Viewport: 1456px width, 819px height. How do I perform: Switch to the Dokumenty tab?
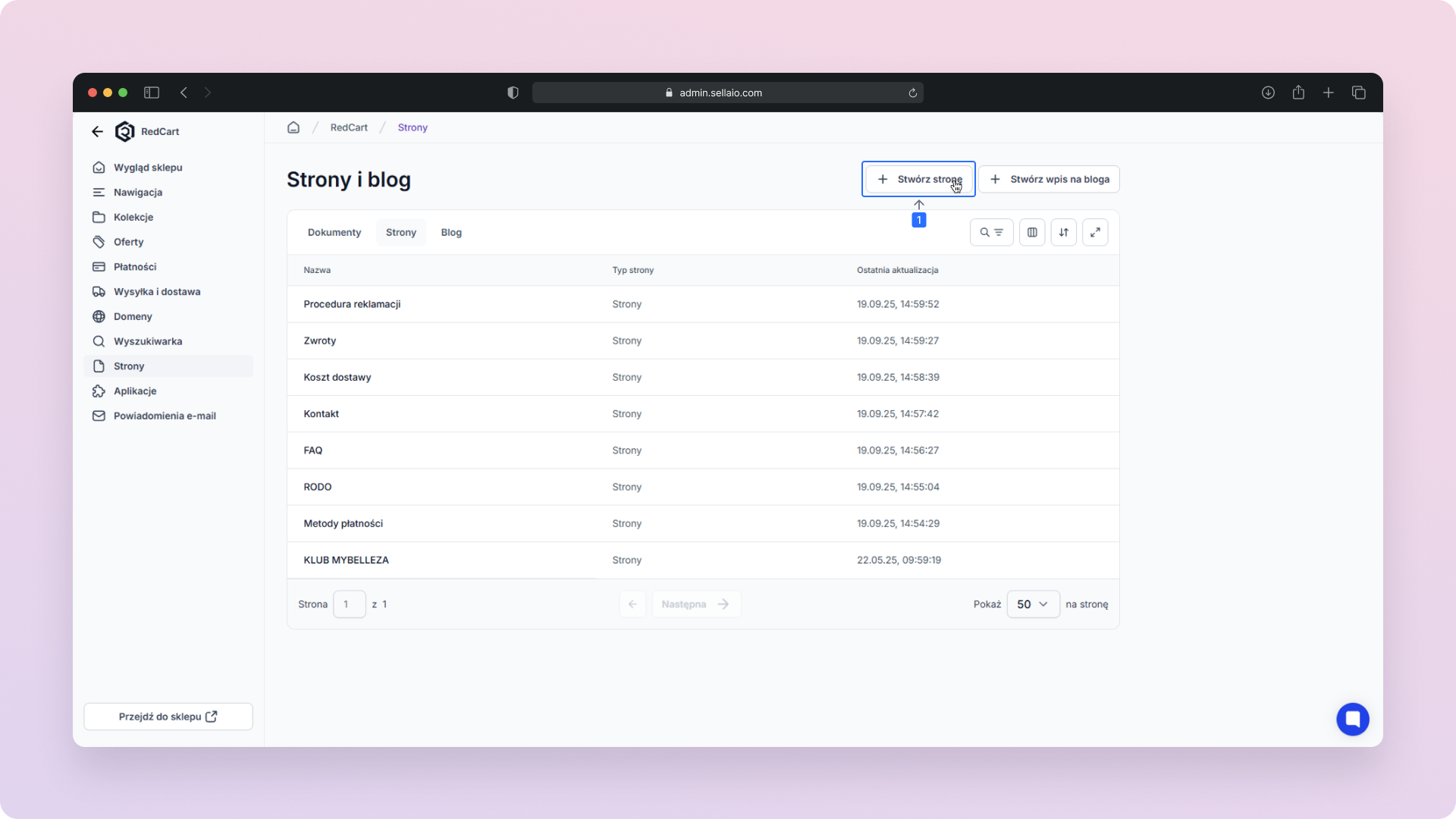(334, 232)
